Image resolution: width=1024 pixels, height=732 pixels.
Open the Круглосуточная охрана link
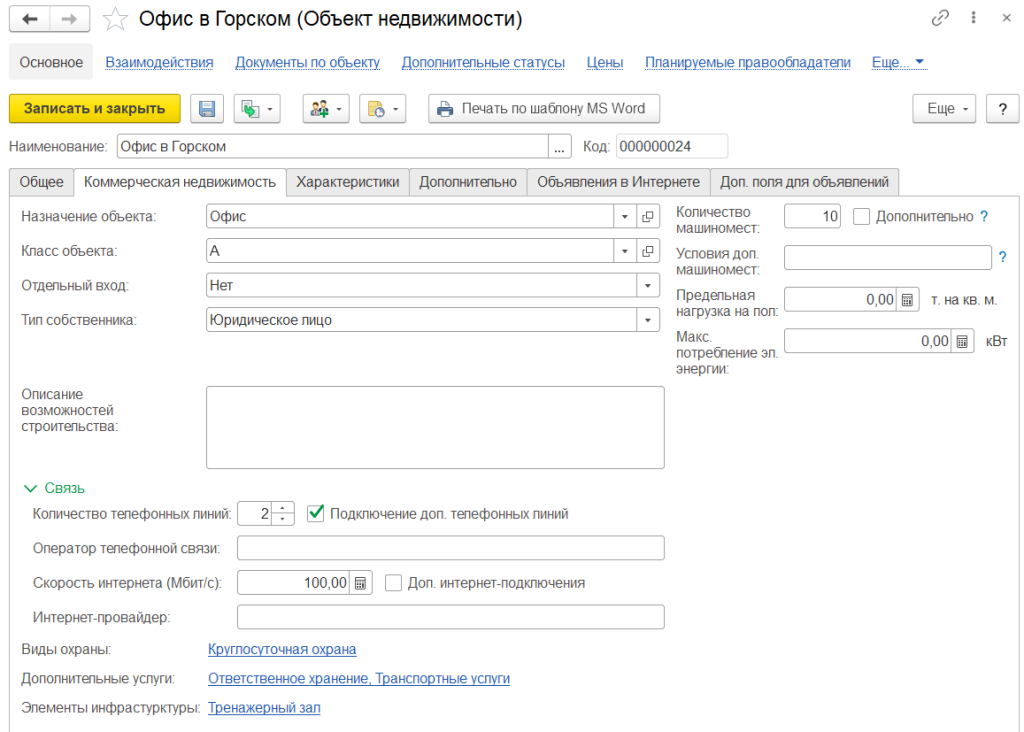282,649
